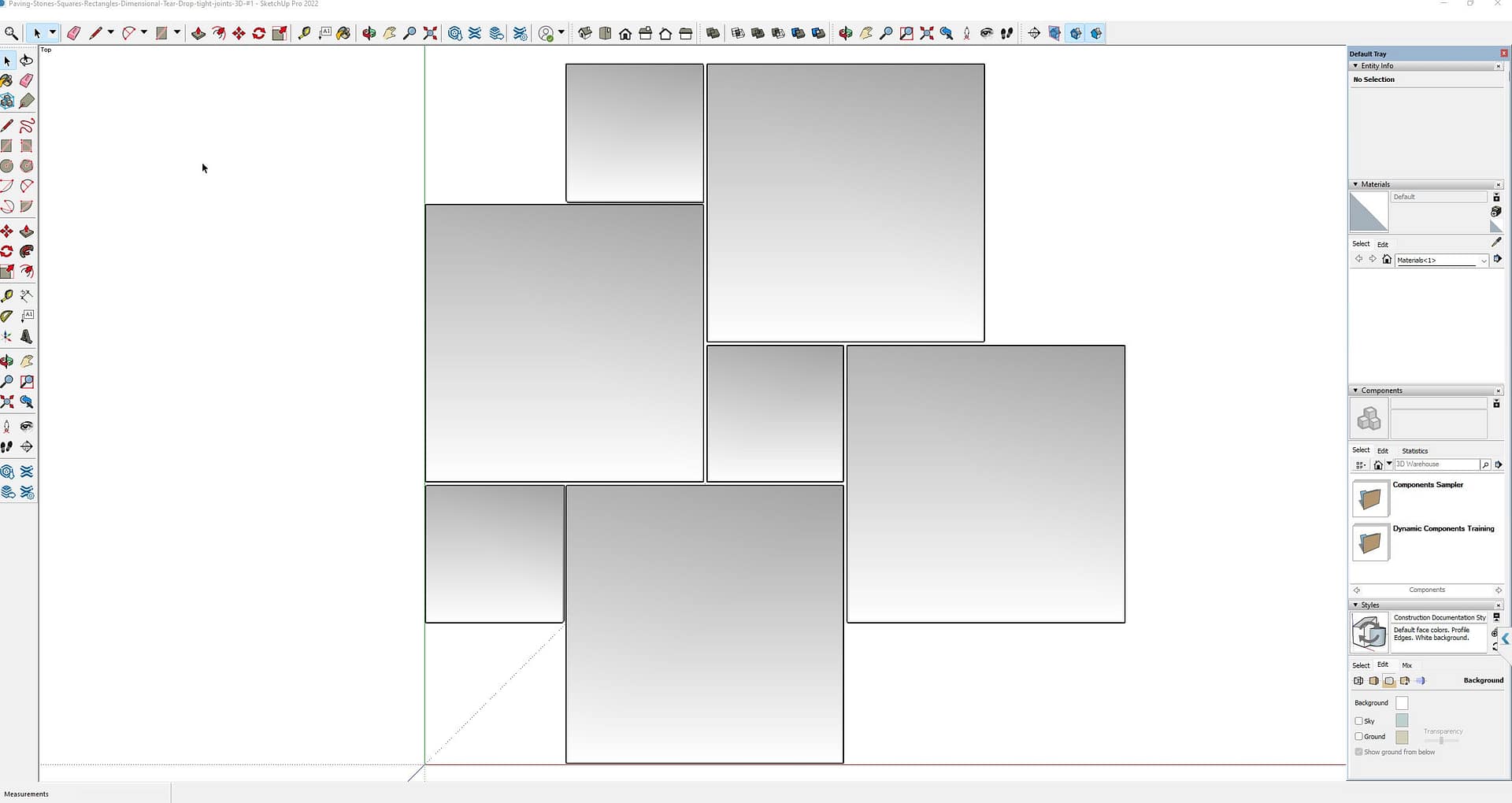Click the Background color swatch
The height and width of the screenshot is (803, 1512).
[1402, 703]
